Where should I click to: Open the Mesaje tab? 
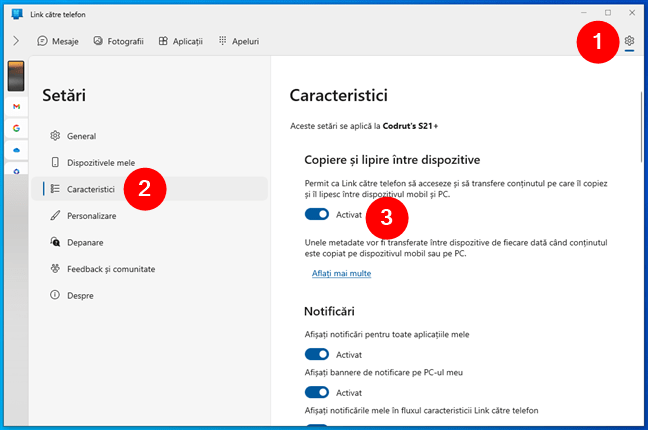point(58,41)
